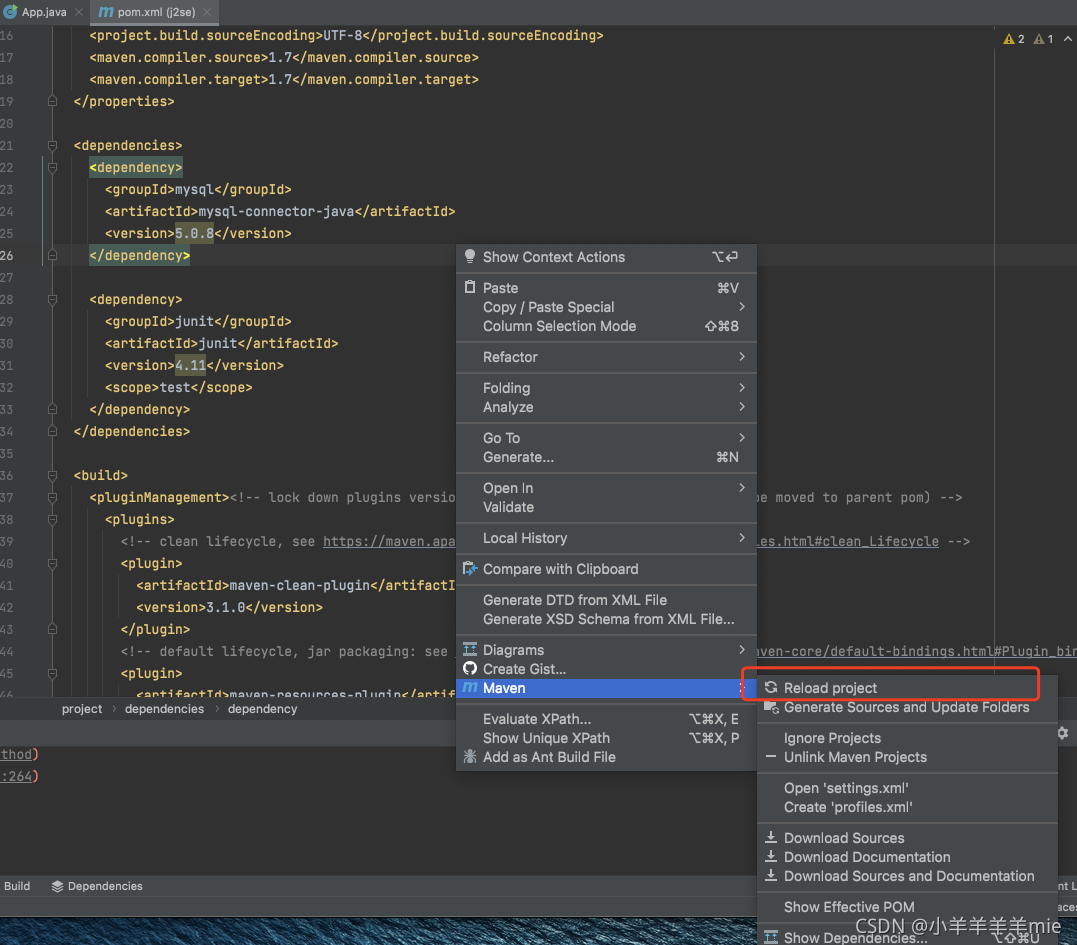The height and width of the screenshot is (945, 1077).
Task: Switch to the App.java tab
Action: click(44, 12)
